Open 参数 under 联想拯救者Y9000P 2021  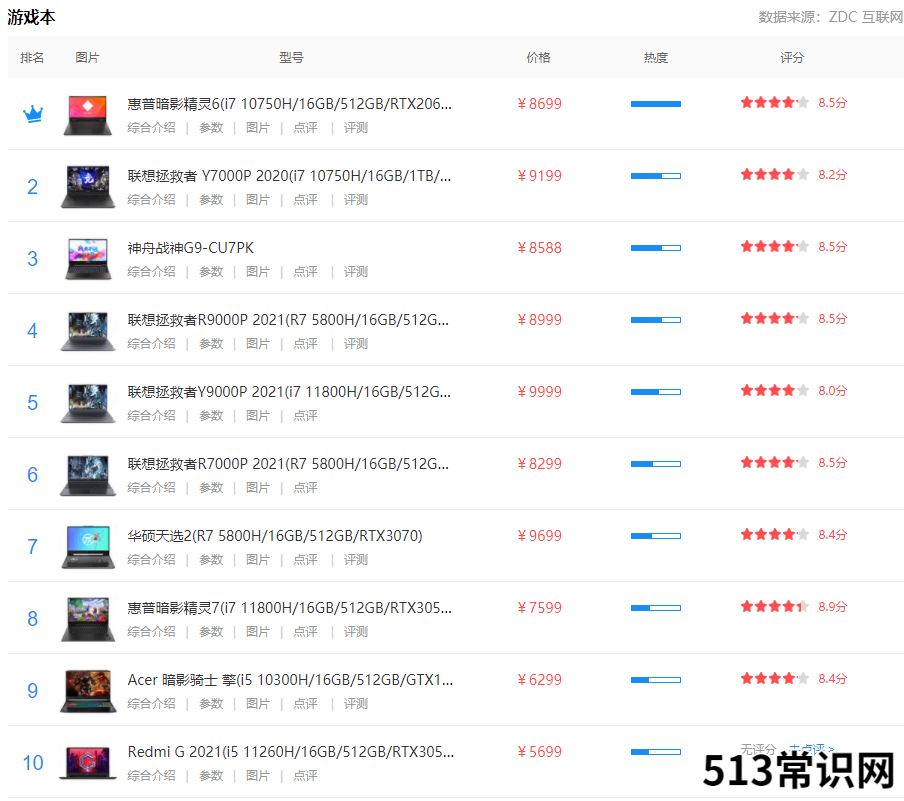tap(211, 416)
